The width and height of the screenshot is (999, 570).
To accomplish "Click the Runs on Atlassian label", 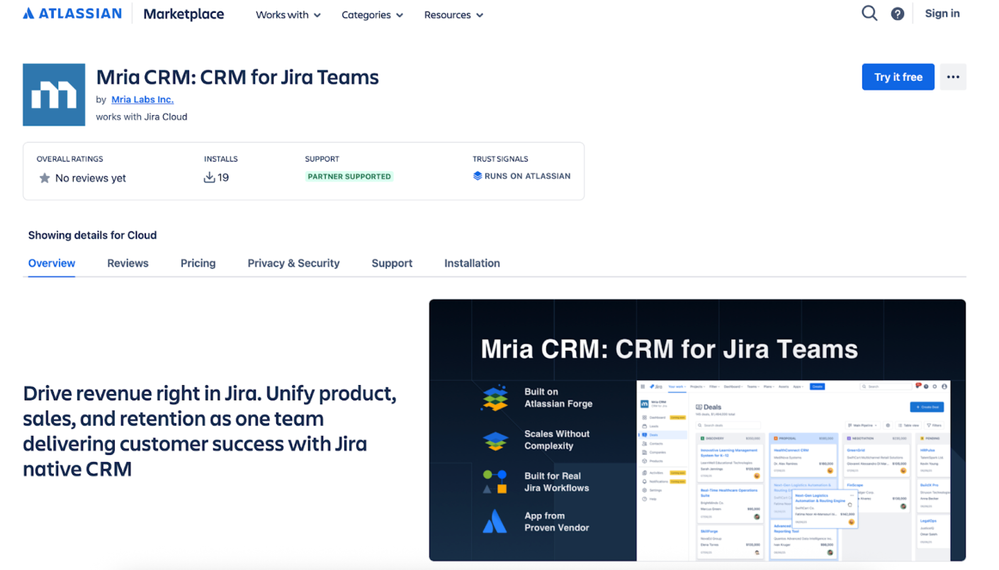I will (528, 176).
